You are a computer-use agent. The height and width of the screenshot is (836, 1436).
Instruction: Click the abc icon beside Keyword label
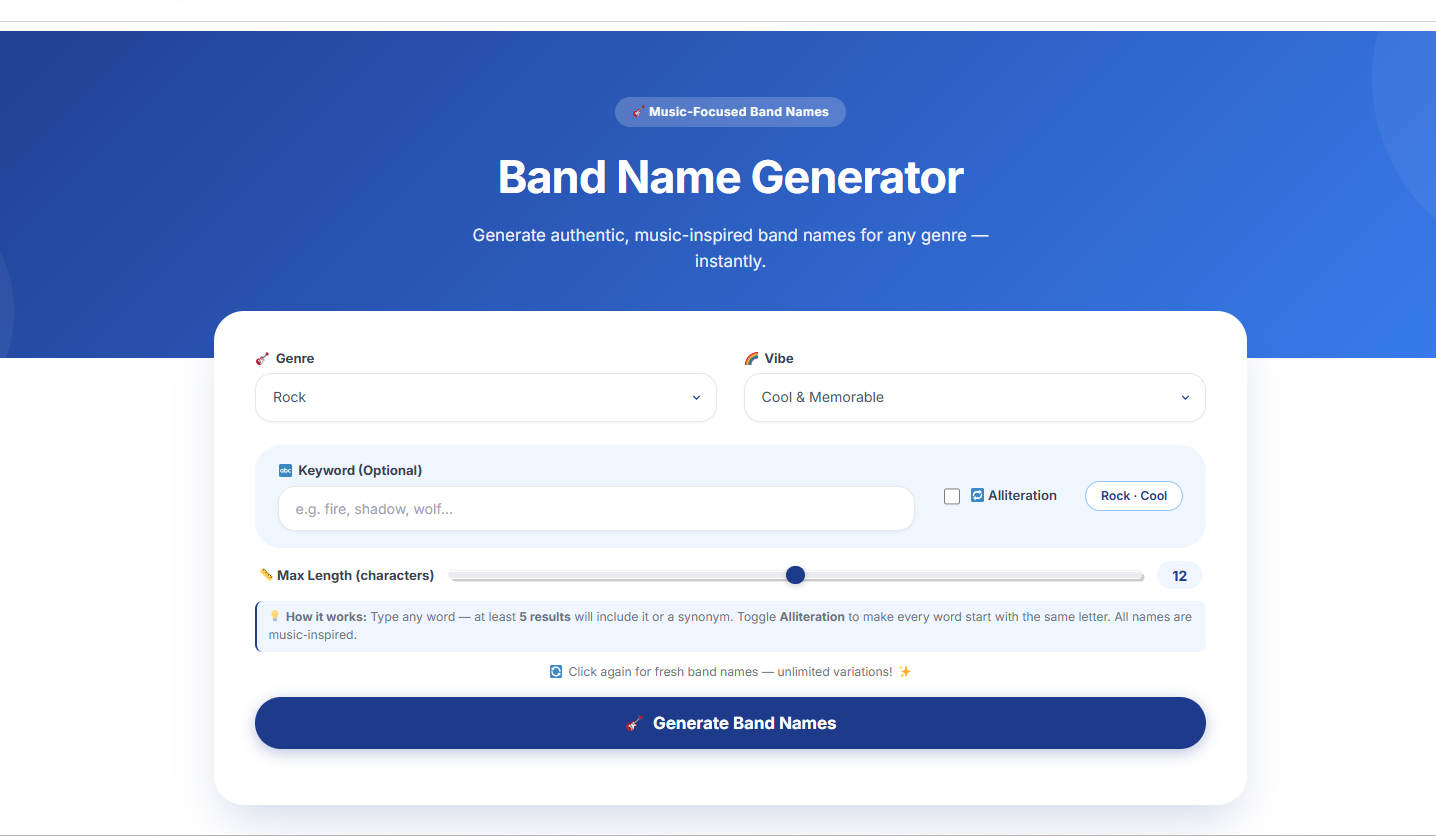coord(285,470)
